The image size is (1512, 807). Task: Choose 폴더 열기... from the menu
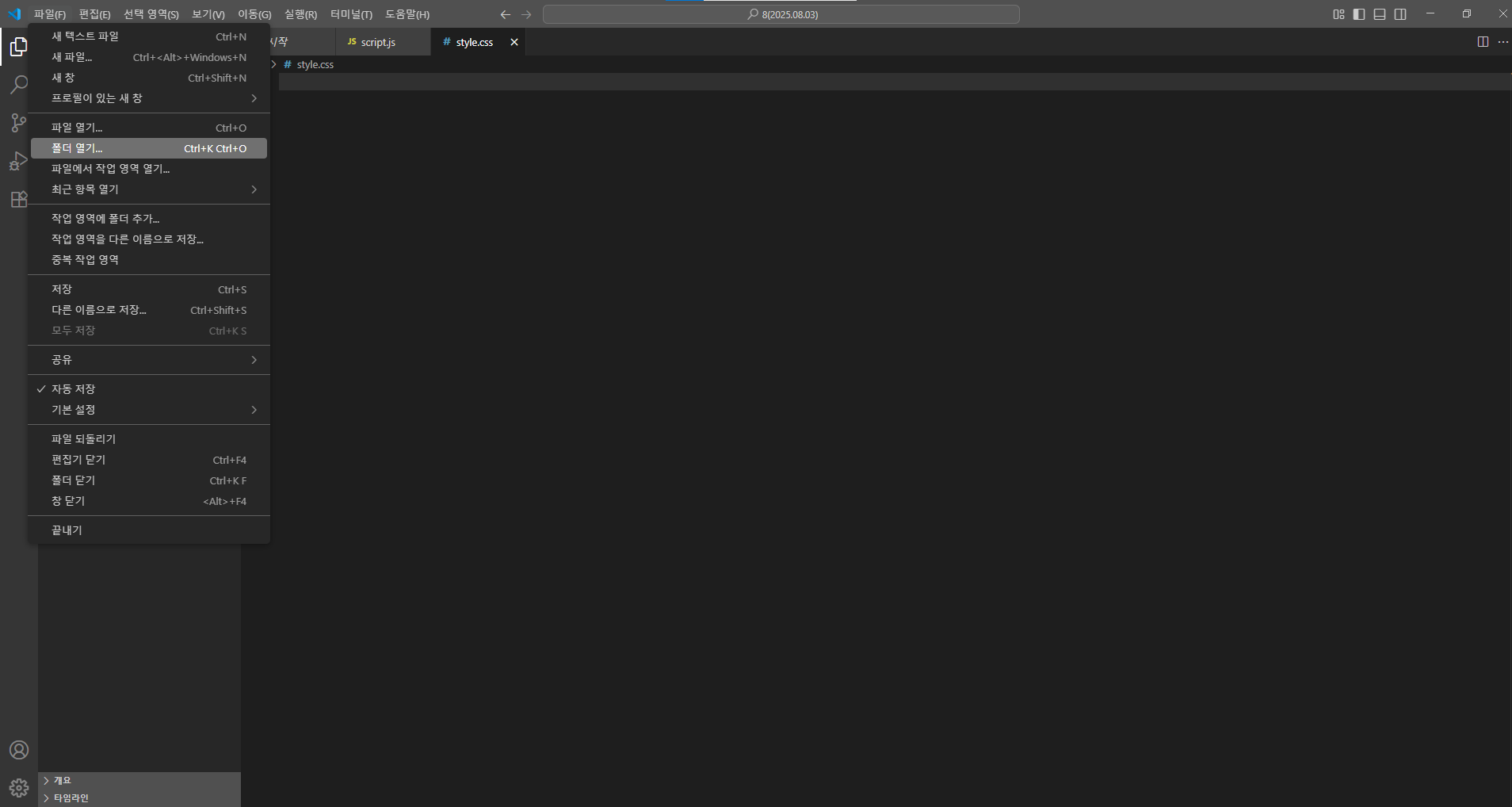[149, 148]
